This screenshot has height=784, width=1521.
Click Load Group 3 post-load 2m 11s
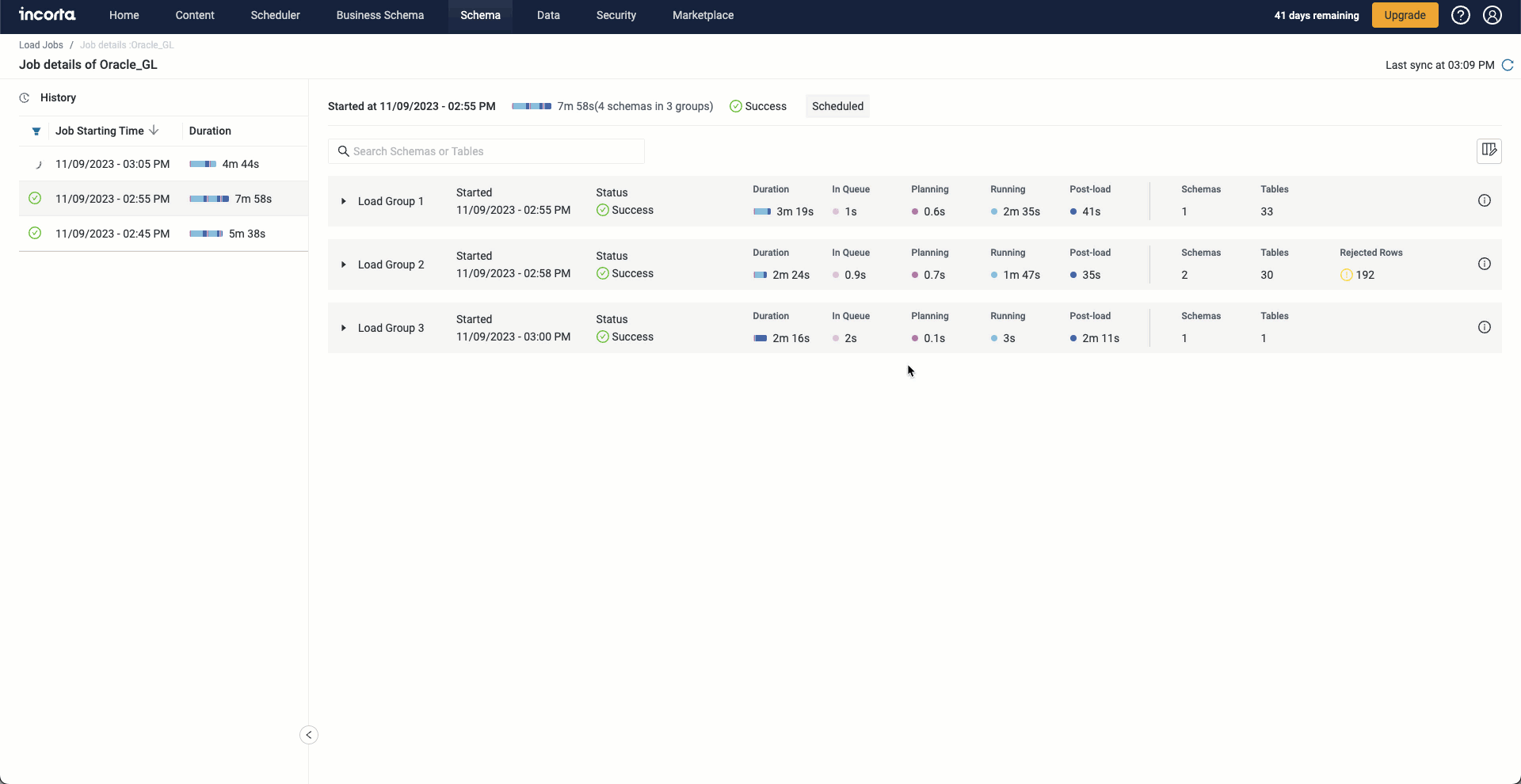coord(1100,338)
